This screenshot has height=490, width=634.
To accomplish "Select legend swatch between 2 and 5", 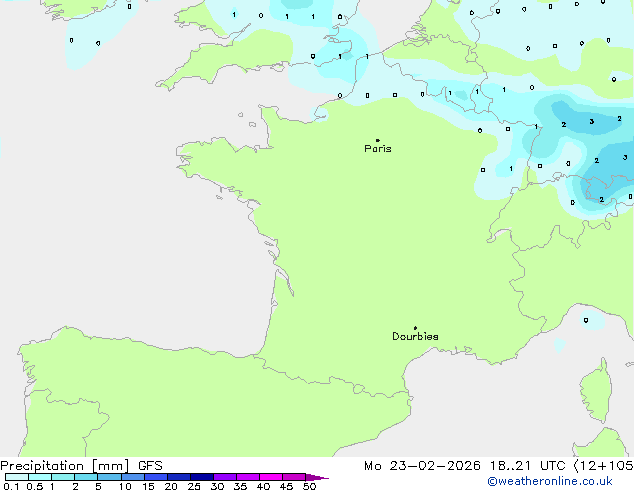I will coord(86,477).
